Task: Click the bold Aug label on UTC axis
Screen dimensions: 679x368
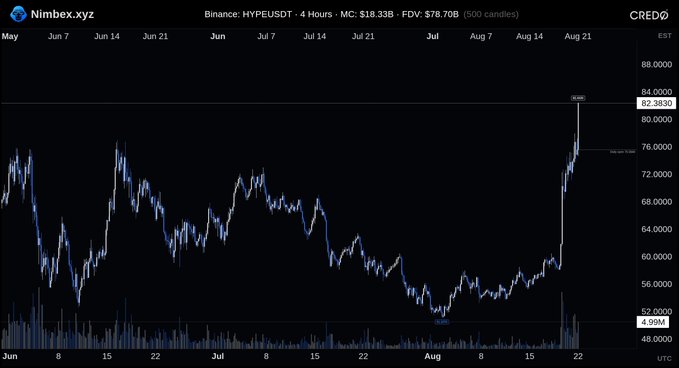Action: pos(433,356)
